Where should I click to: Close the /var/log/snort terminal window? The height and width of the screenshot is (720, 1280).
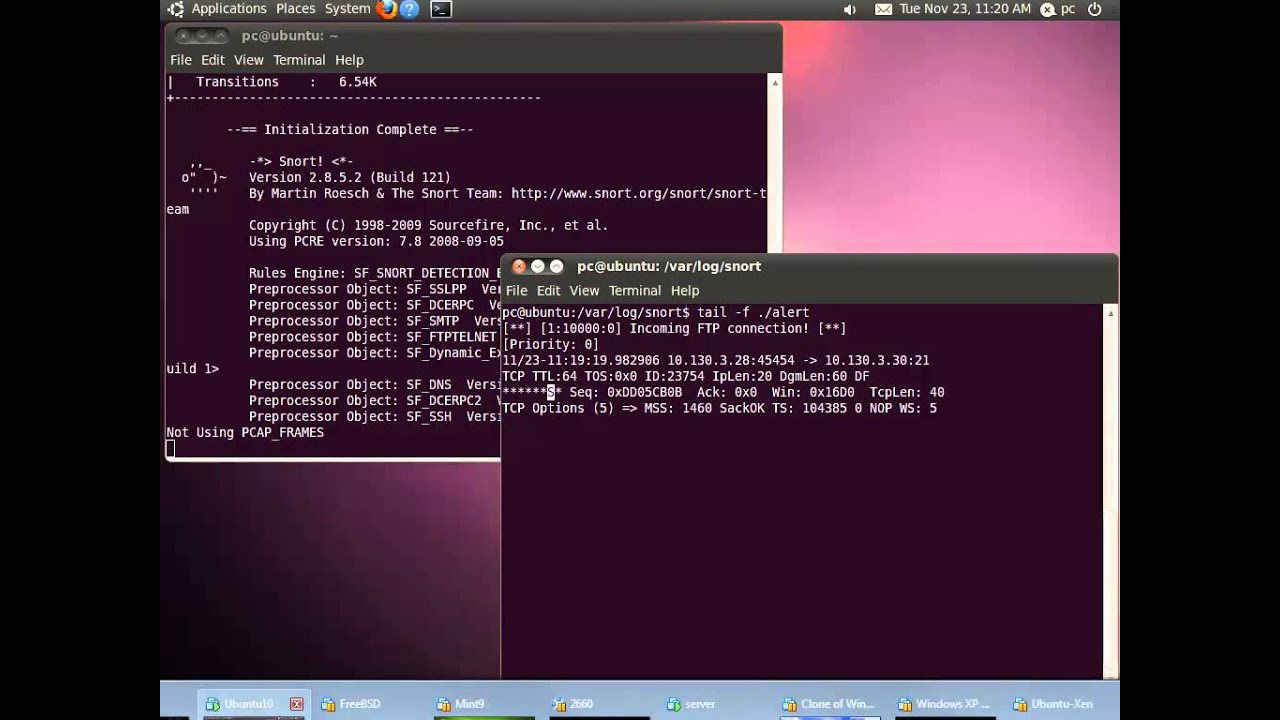pos(518,267)
